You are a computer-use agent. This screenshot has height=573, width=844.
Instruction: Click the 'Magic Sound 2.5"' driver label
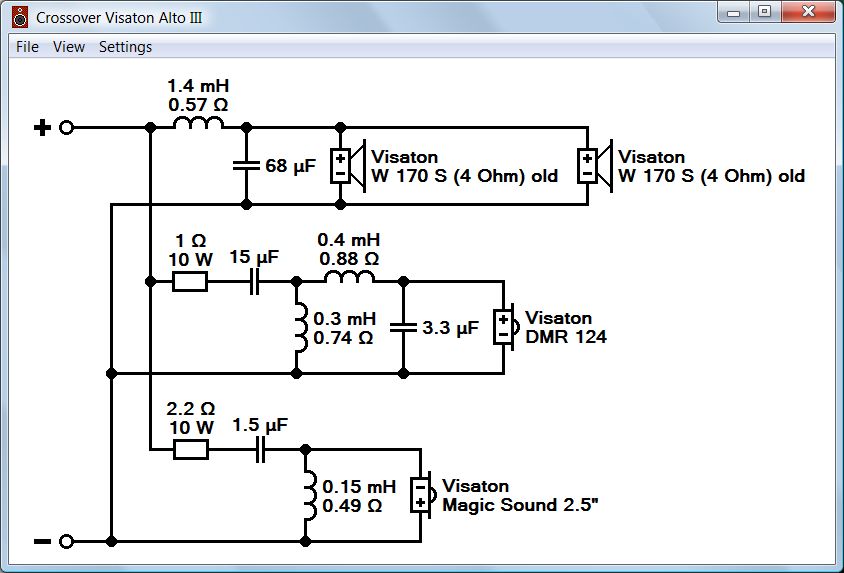[x=520, y=505]
